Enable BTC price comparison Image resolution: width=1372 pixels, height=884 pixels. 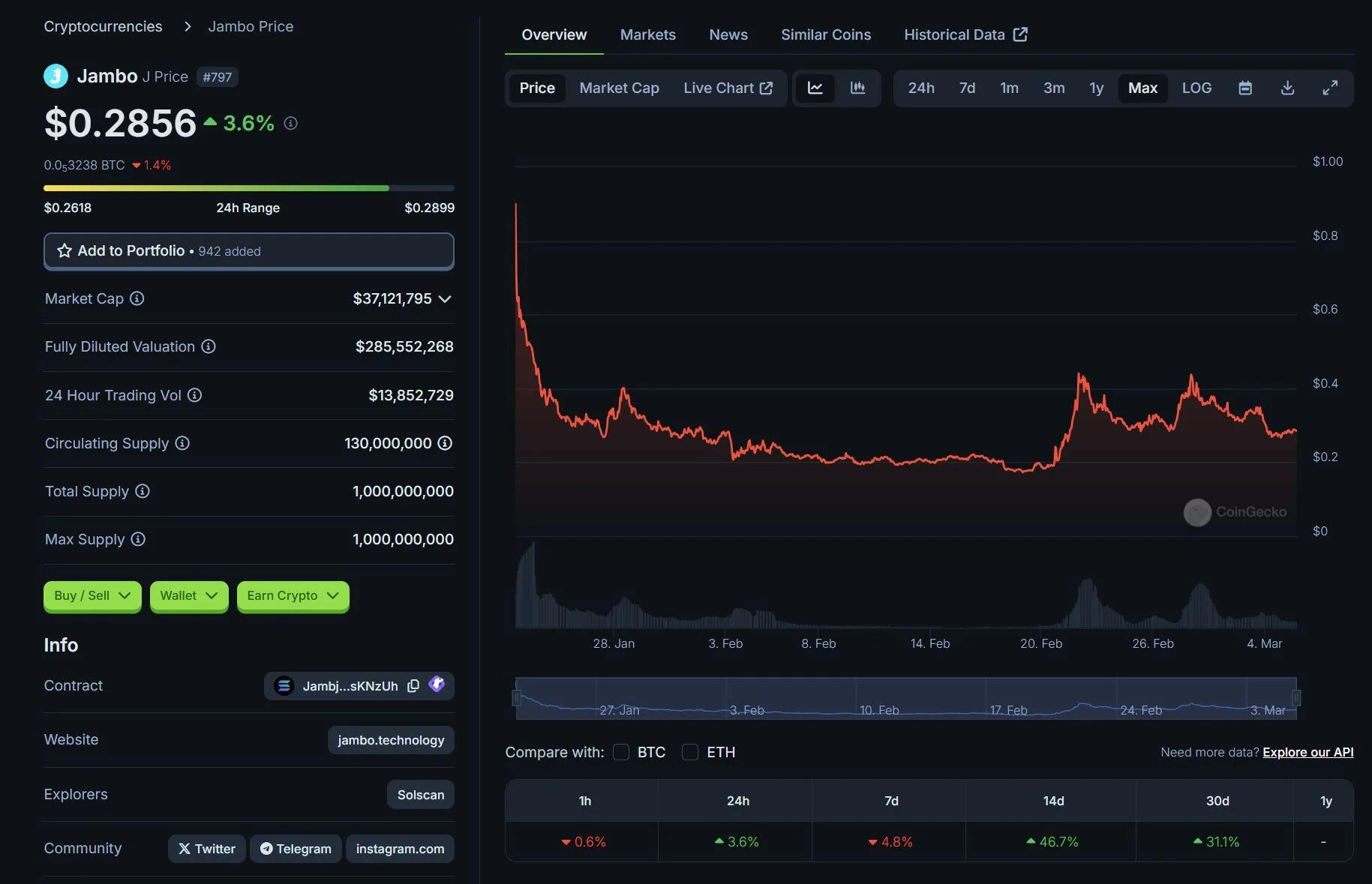click(x=621, y=752)
